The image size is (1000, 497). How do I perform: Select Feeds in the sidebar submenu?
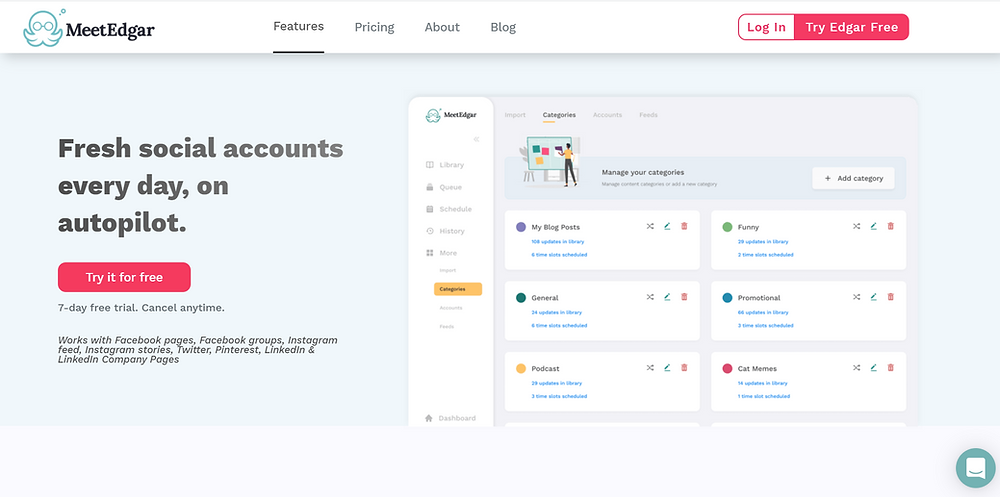[x=447, y=326]
